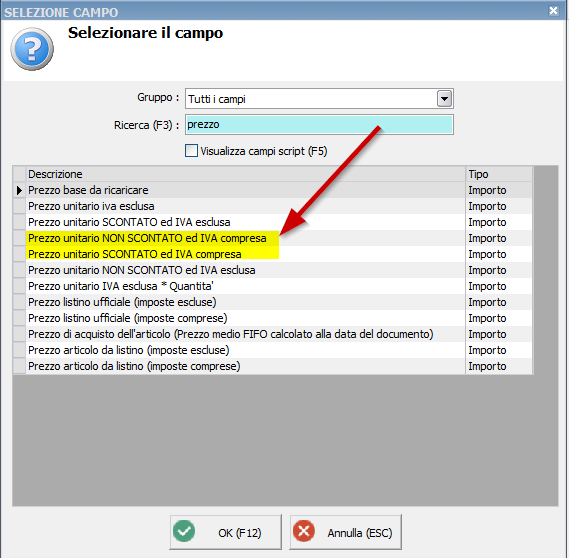Click the Tutti i campi combo box

tap(319, 99)
